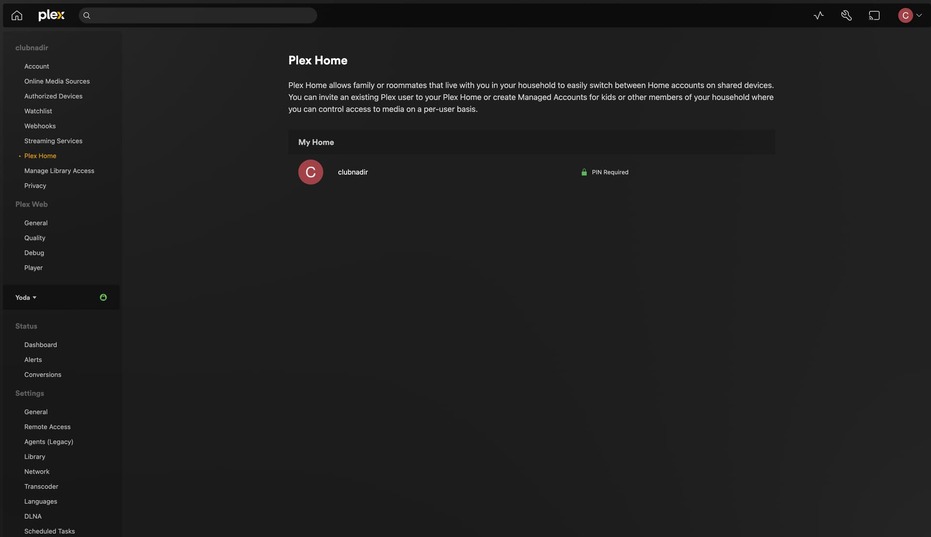
Task: Open Languages settings
Action: (40, 501)
